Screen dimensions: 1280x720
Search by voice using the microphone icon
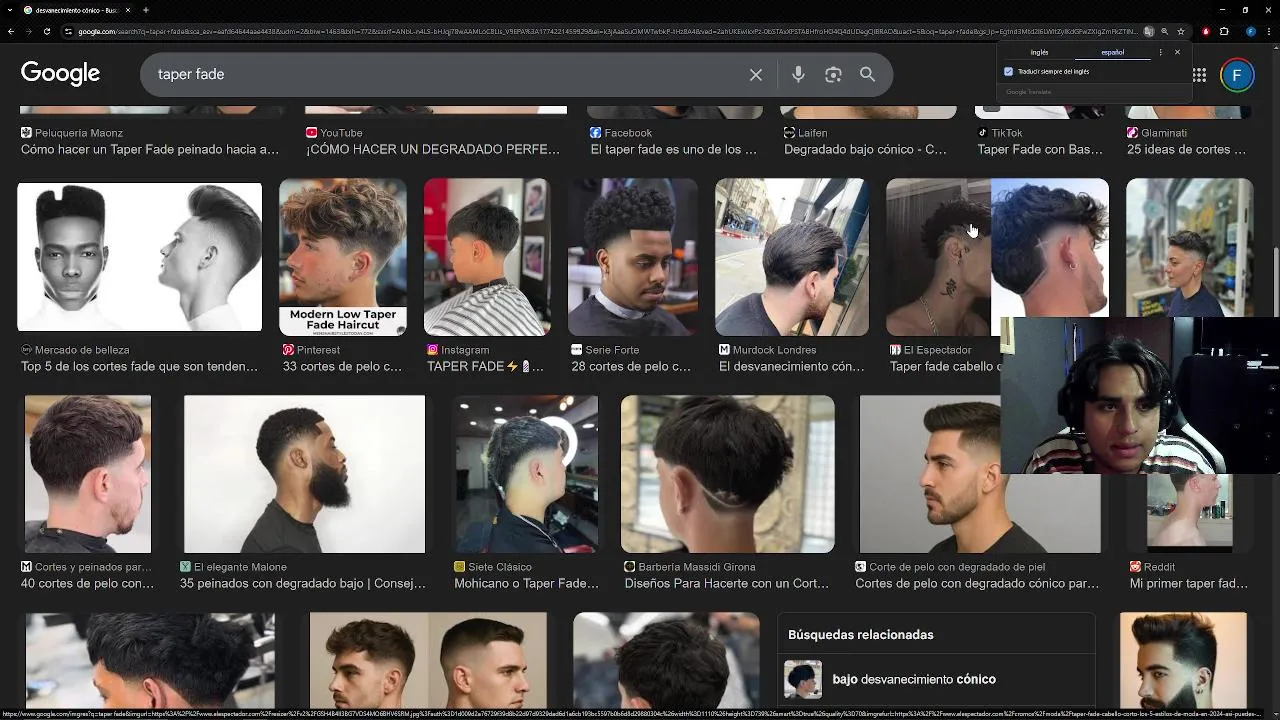point(798,75)
